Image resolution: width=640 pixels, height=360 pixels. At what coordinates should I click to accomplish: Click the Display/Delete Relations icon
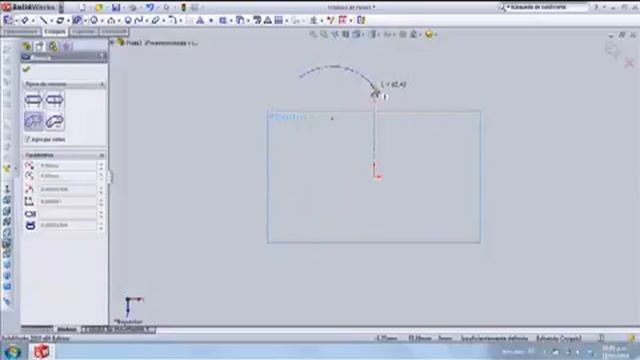(x=313, y=20)
